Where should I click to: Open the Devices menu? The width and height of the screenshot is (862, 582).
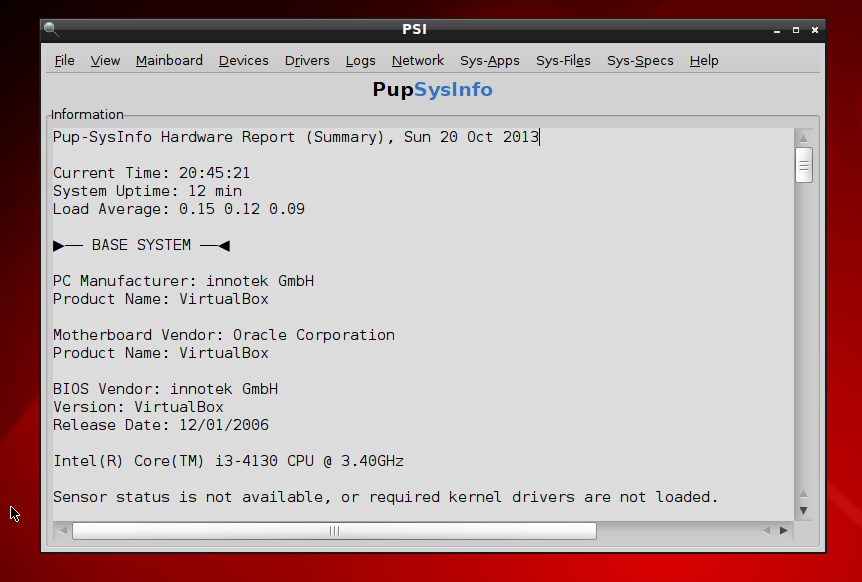click(244, 60)
